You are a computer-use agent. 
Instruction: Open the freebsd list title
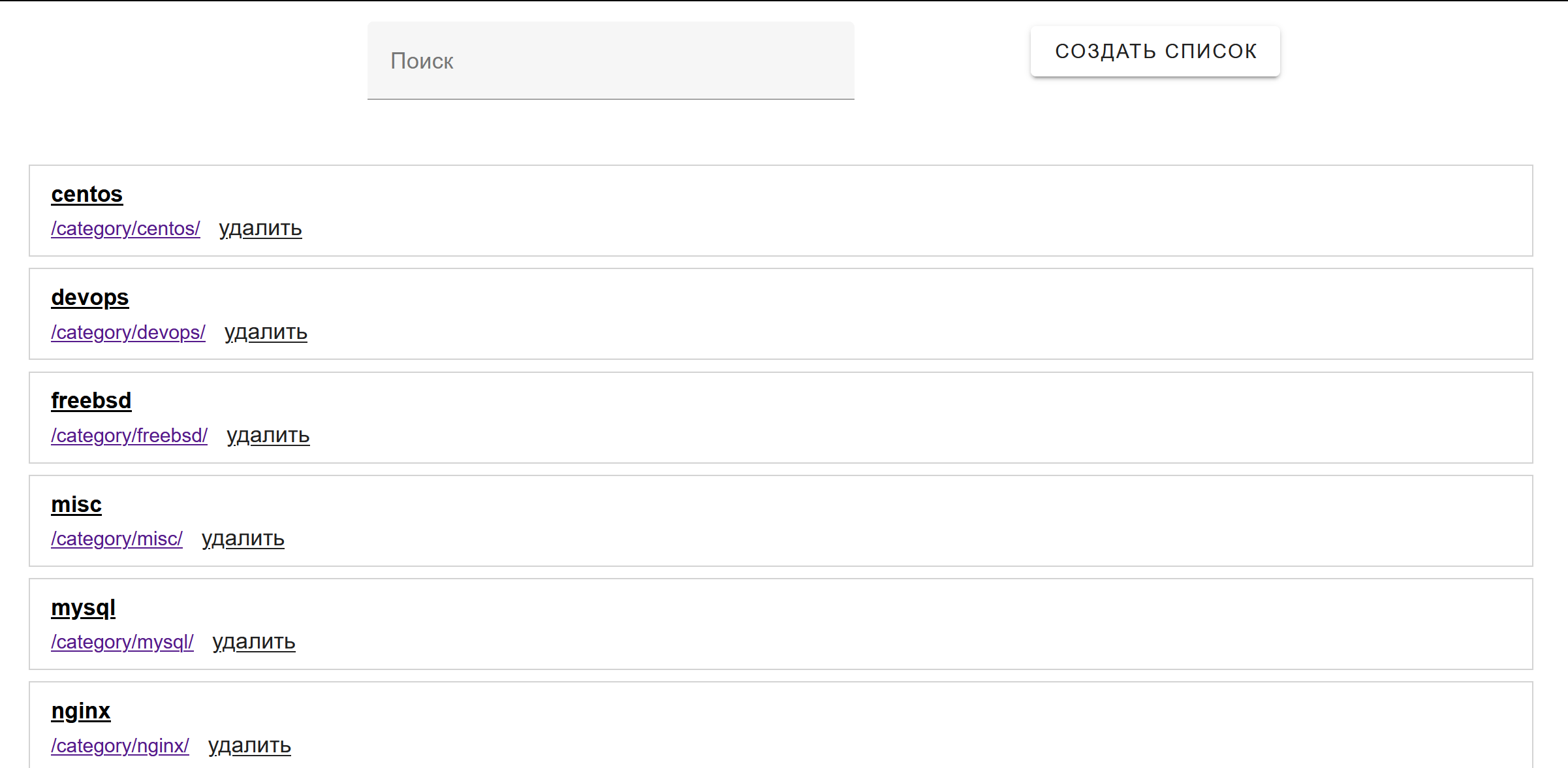coord(91,401)
